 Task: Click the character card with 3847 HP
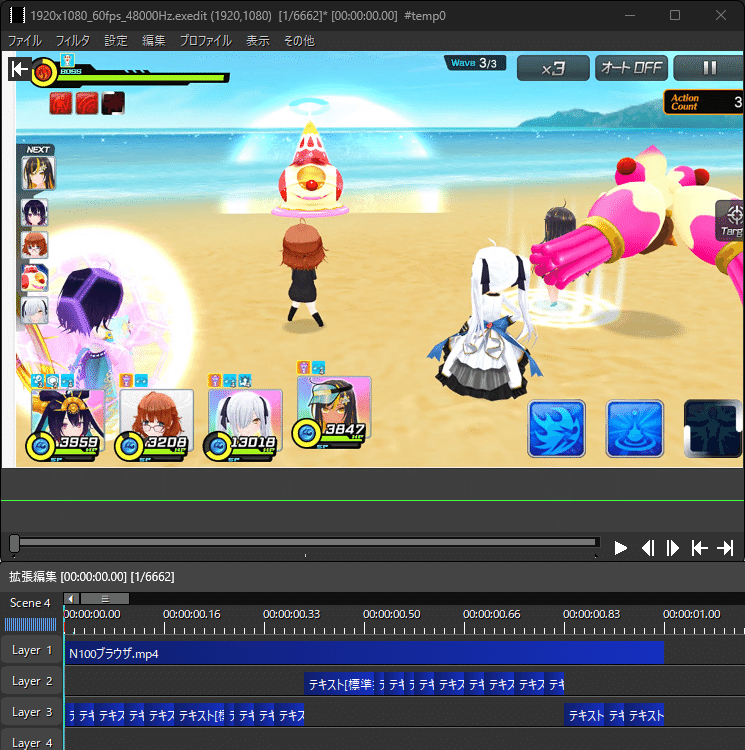pos(333,411)
